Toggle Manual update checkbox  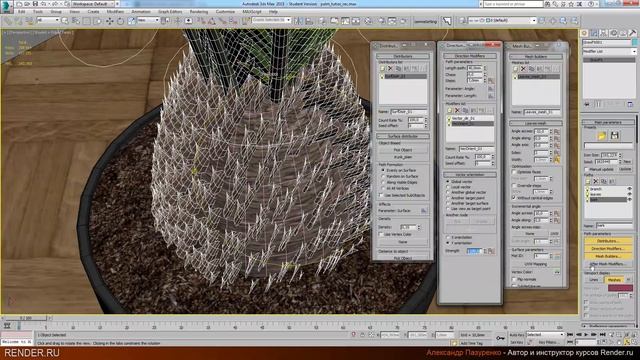587,169
